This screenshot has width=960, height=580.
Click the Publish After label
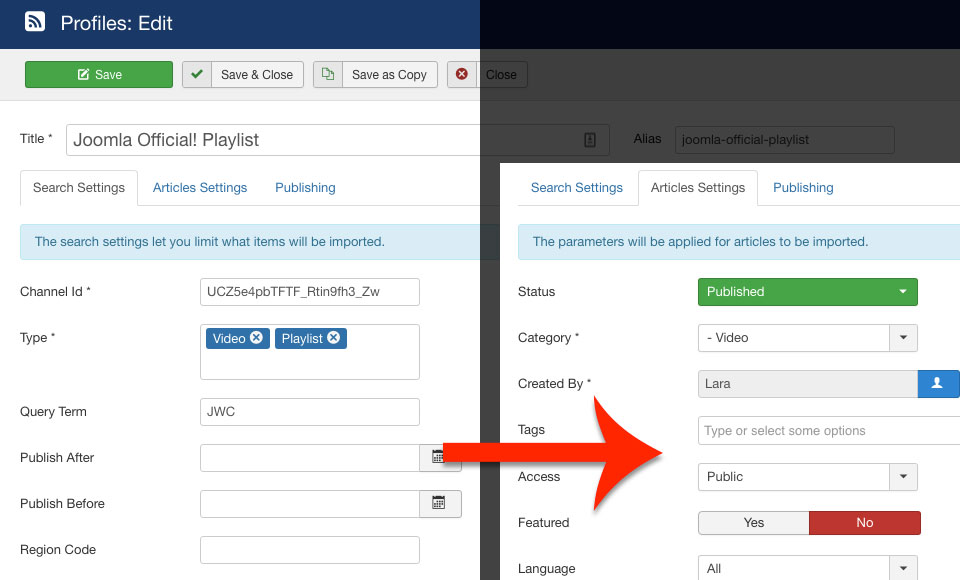coord(57,458)
